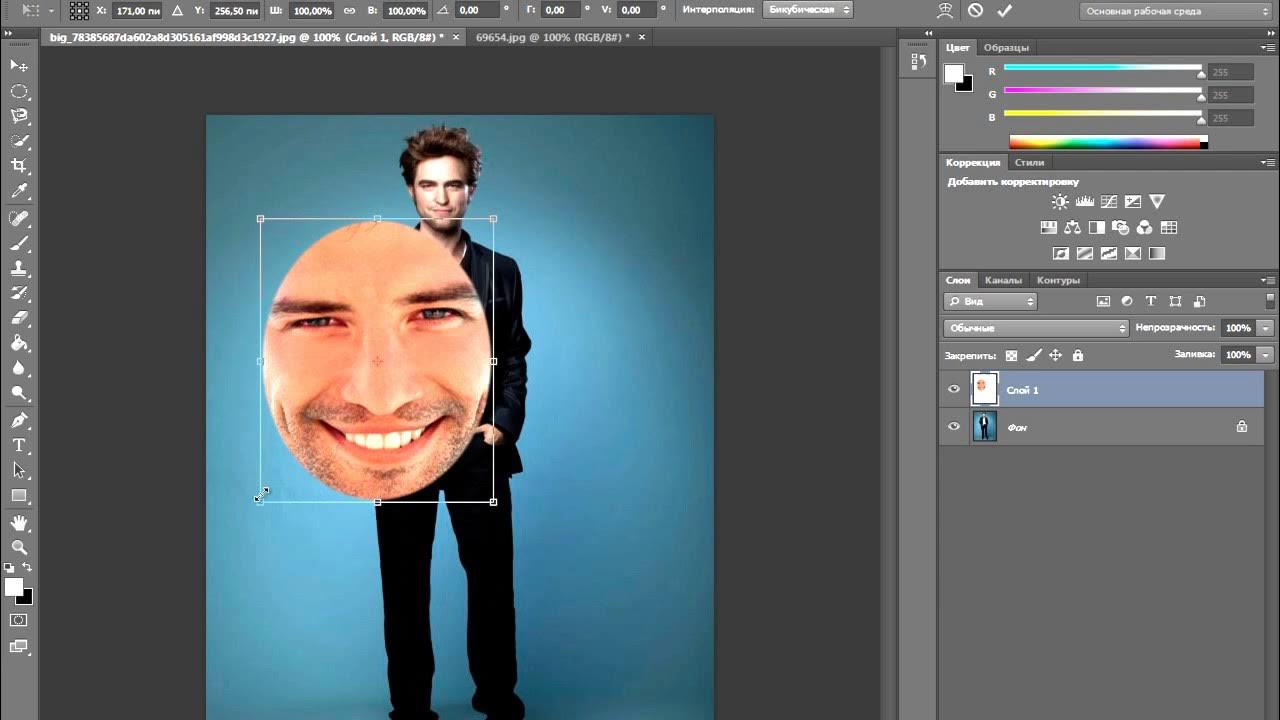Hide layer Слой 1 with its eye icon
Image resolution: width=1280 pixels, height=720 pixels.
click(x=954, y=390)
